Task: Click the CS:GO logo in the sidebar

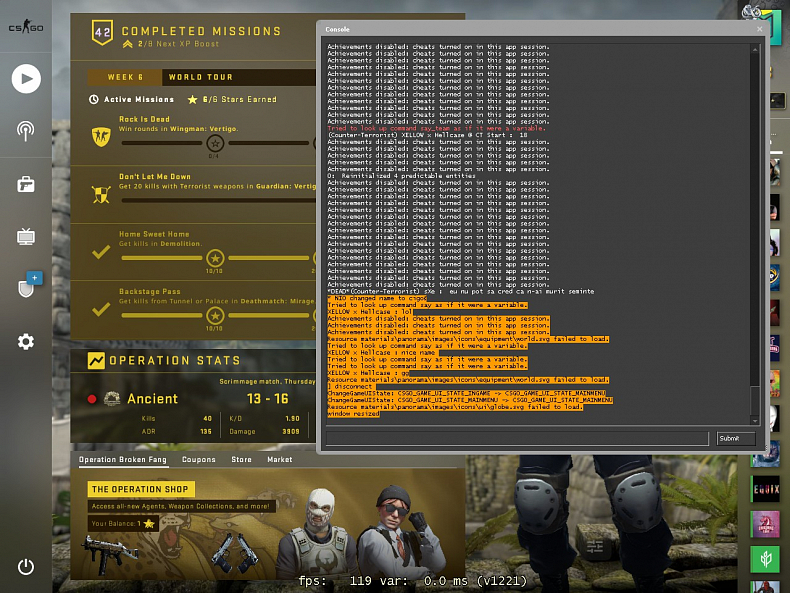Action: click(x=26, y=26)
